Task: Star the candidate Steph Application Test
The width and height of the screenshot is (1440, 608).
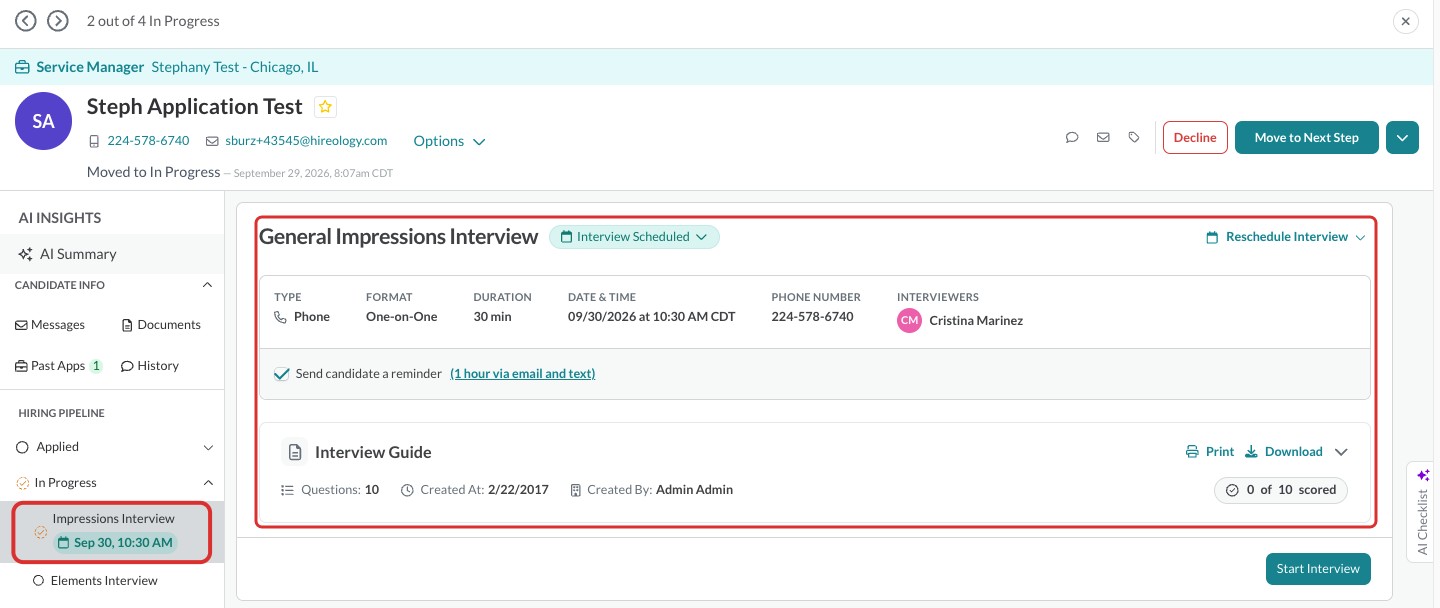Action: click(x=325, y=106)
